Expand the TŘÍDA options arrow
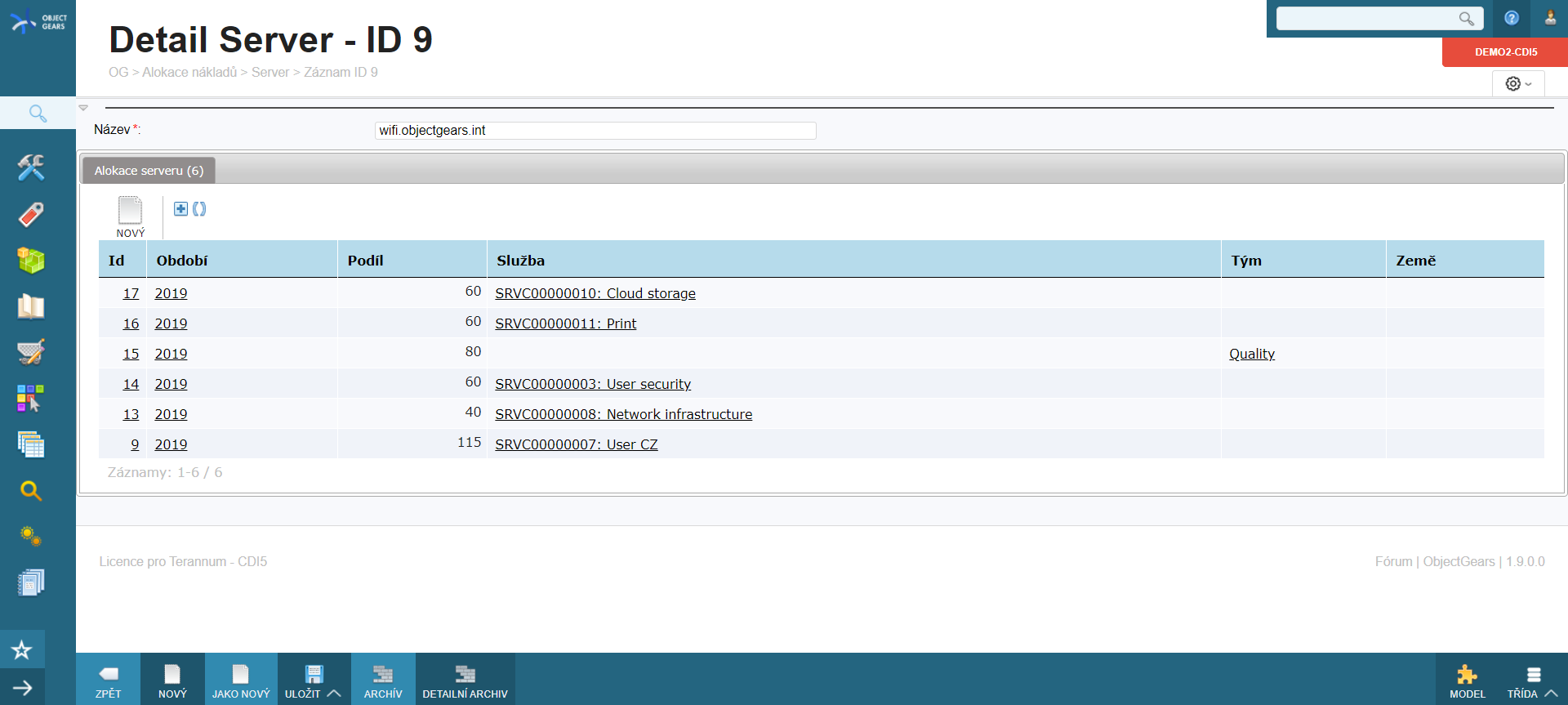 (x=1552, y=694)
